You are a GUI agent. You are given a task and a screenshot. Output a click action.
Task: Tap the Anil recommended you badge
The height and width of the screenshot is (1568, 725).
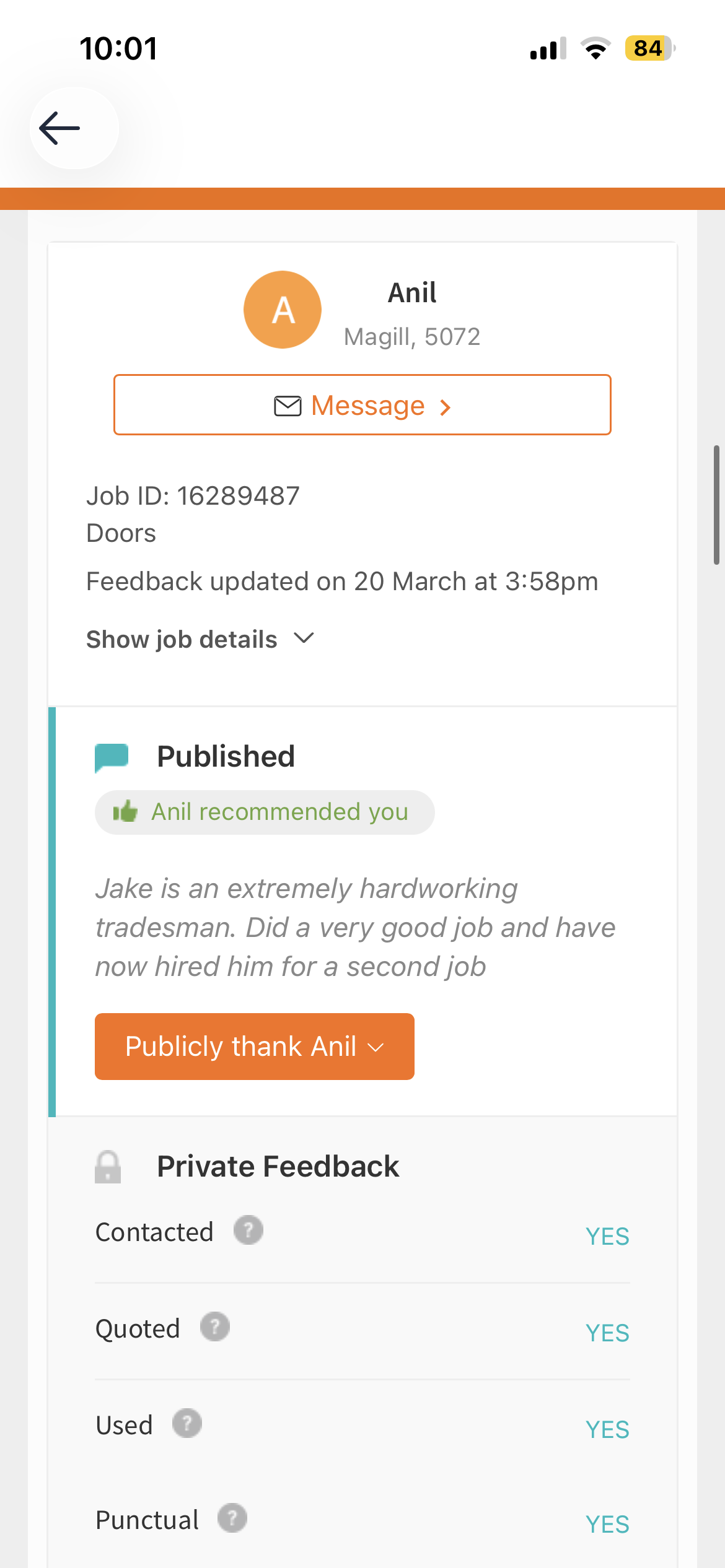click(x=265, y=812)
